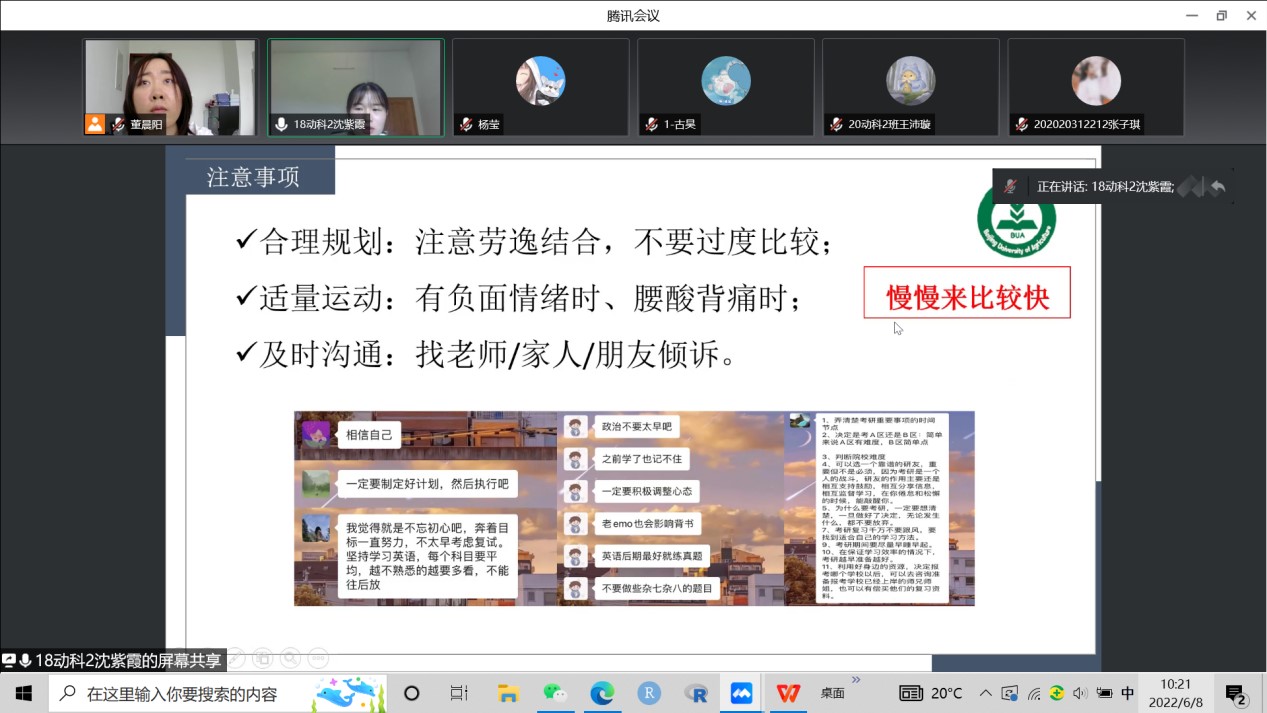This screenshot has width=1267, height=713.
Task: Open the speaker volume control in the tray
Action: pos(1080,693)
